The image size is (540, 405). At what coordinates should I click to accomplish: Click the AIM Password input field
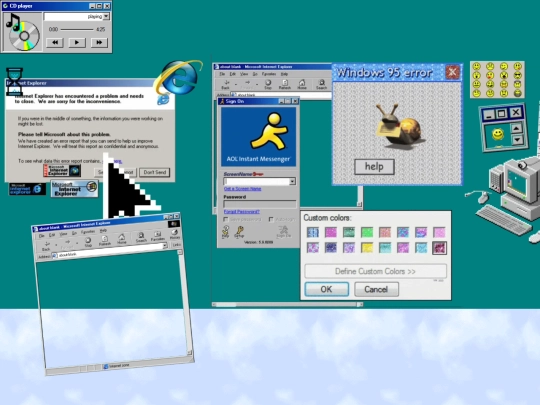[x=260, y=204]
